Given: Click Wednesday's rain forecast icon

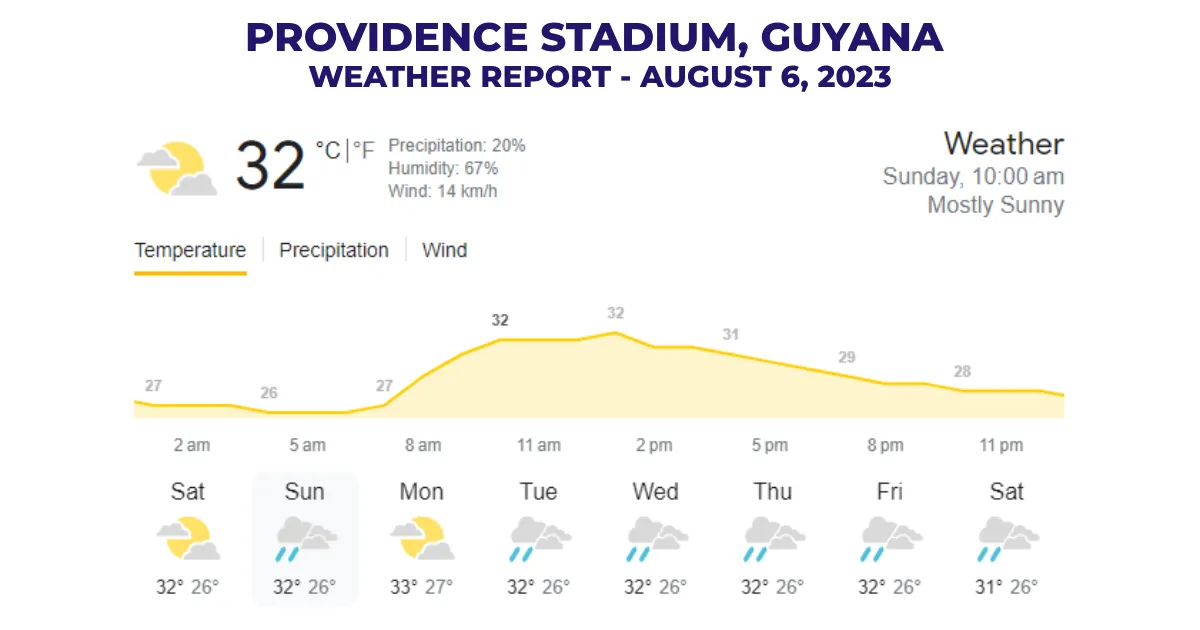Looking at the screenshot, I should pos(656,538).
